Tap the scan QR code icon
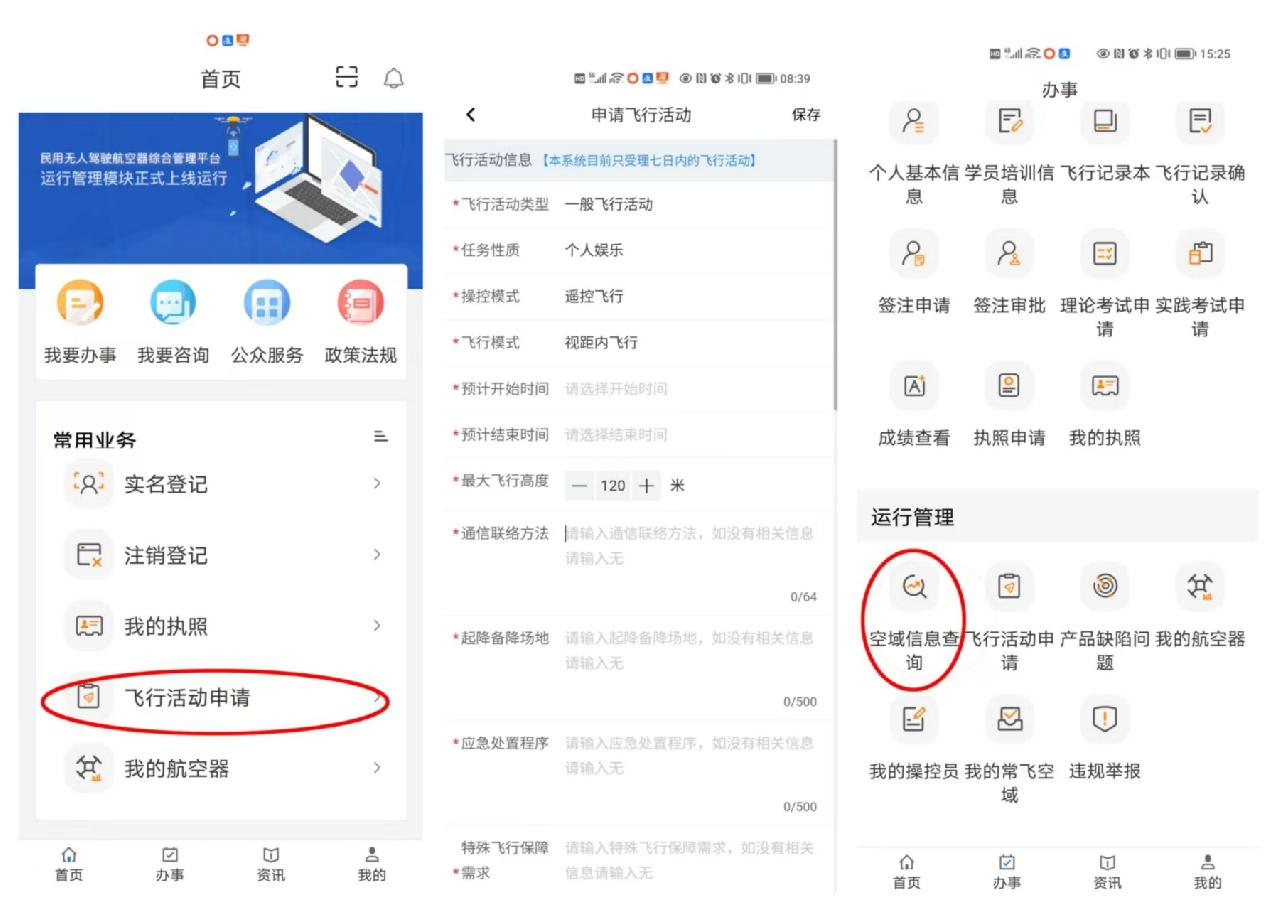1280x909 pixels. pyautogui.click(x=346, y=78)
